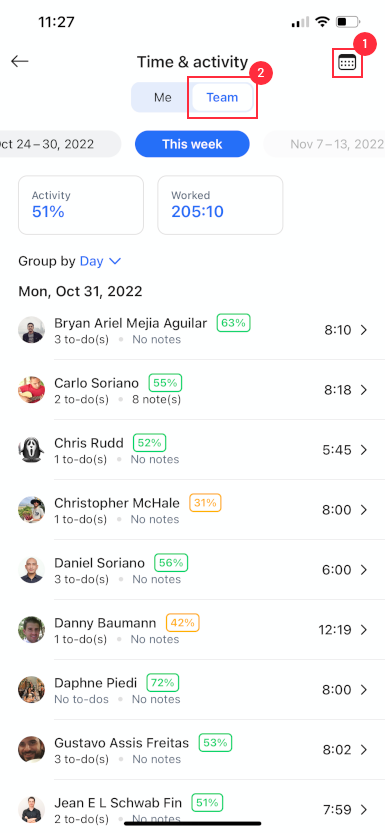Expand Danny Baumann's 12:19 entry chevron
The image size is (385, 833).
coord(364,630)
